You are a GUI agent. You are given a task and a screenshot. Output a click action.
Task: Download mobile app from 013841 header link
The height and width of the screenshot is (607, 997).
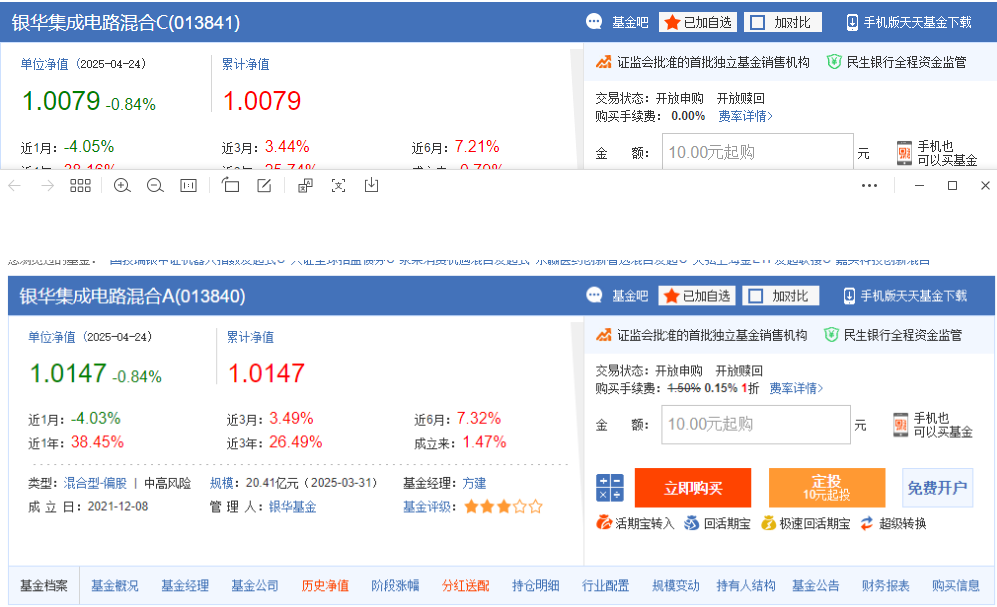[x=909, y=22]
